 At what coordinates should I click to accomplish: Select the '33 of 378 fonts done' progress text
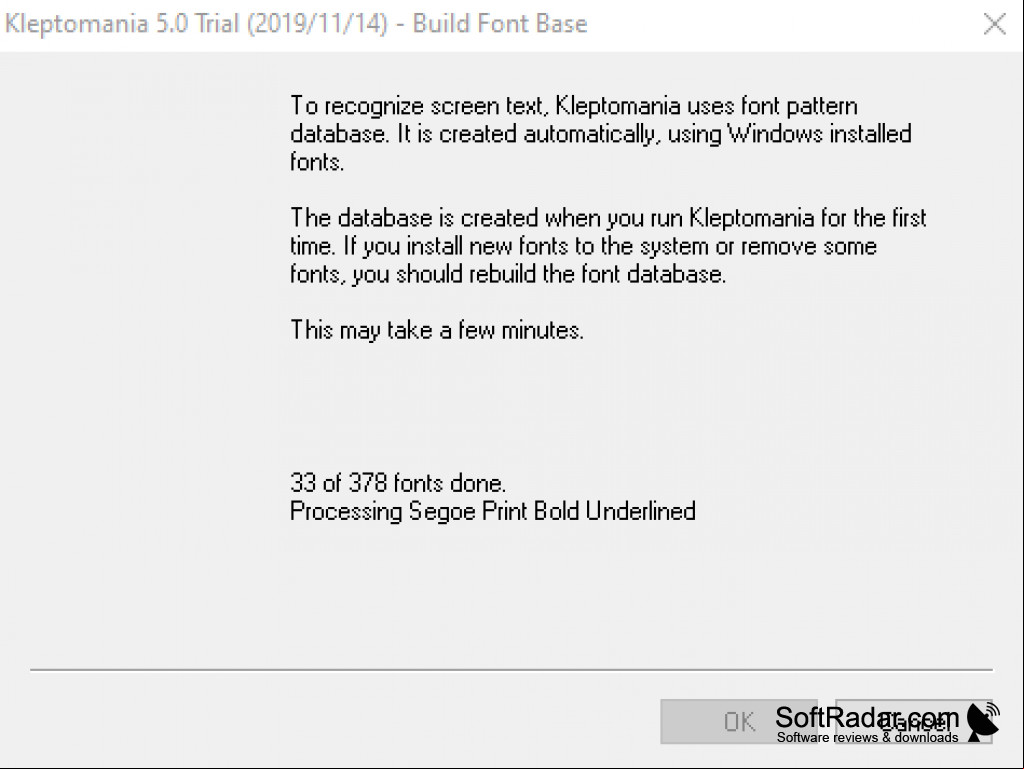[398, 483]
